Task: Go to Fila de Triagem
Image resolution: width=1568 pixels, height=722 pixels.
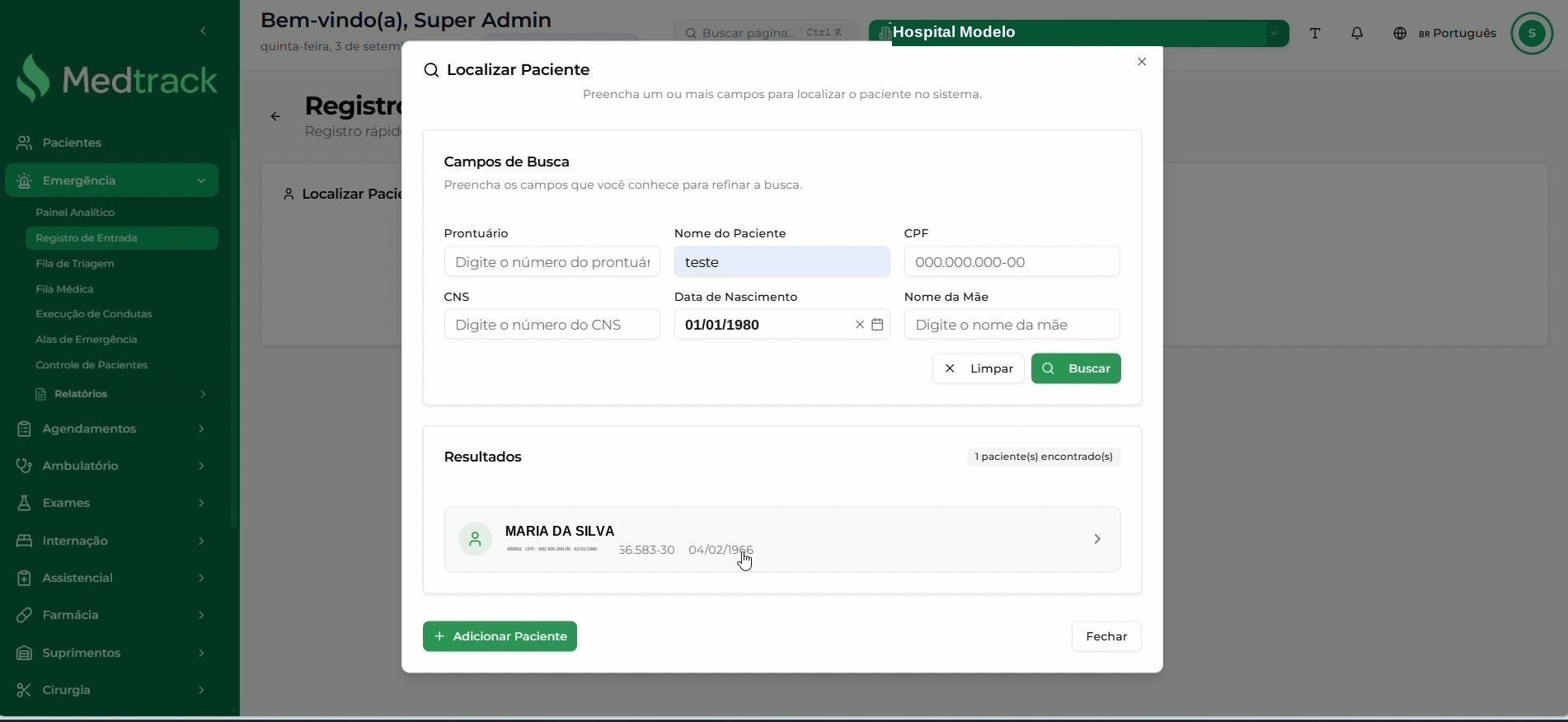Action: pyautogui.click(x=75, y=264)
